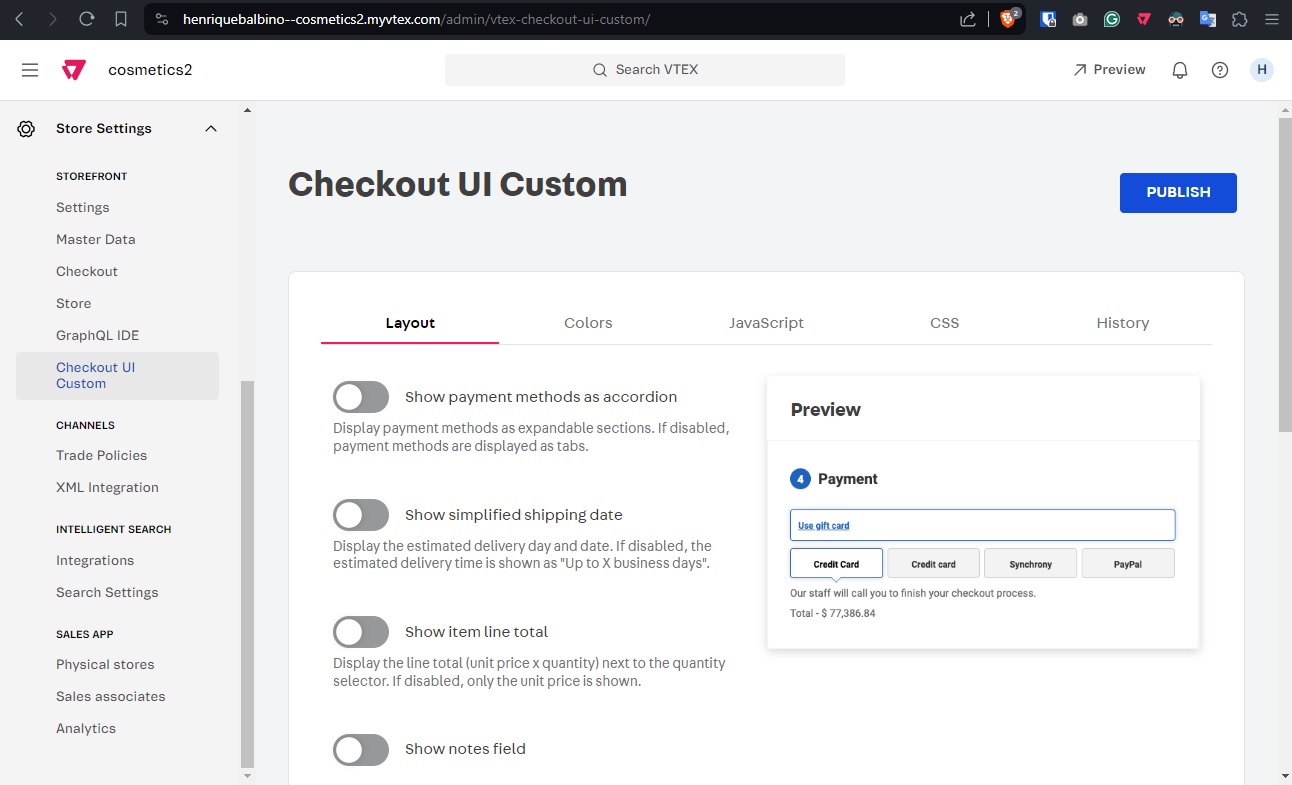Image resolution: width=1292 pixels, height=785 pixels.
Task: Open Store in the sidebar
Action: point(74,304)
